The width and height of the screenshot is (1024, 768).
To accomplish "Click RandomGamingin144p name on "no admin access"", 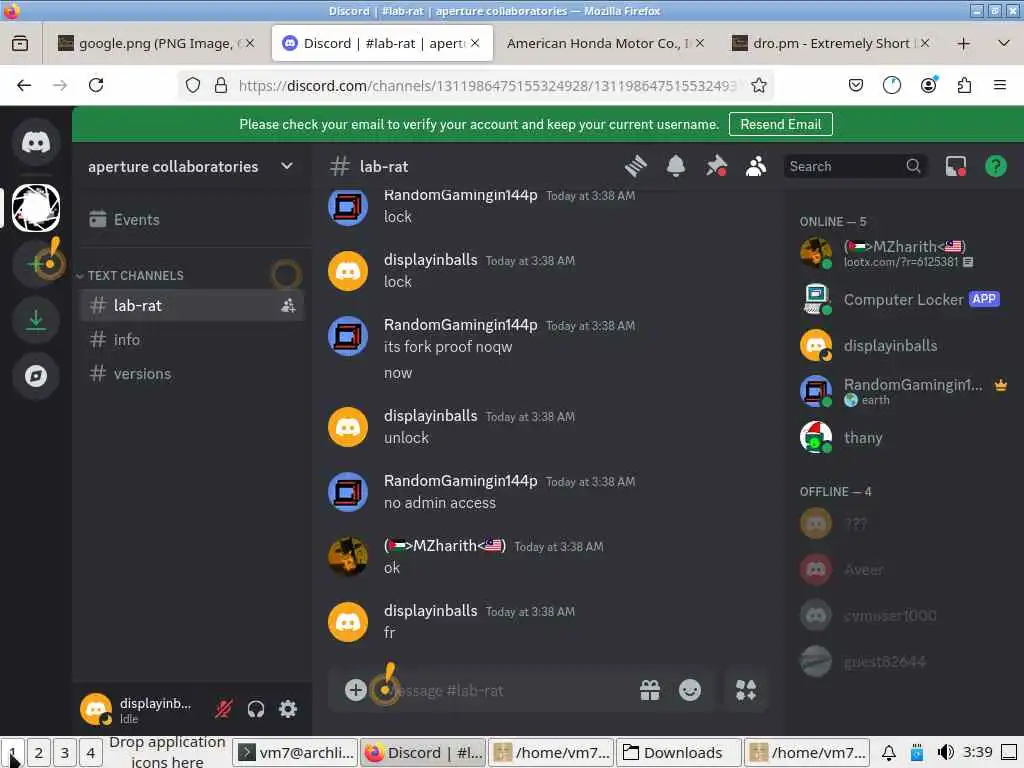I will [x=460, y=481].
